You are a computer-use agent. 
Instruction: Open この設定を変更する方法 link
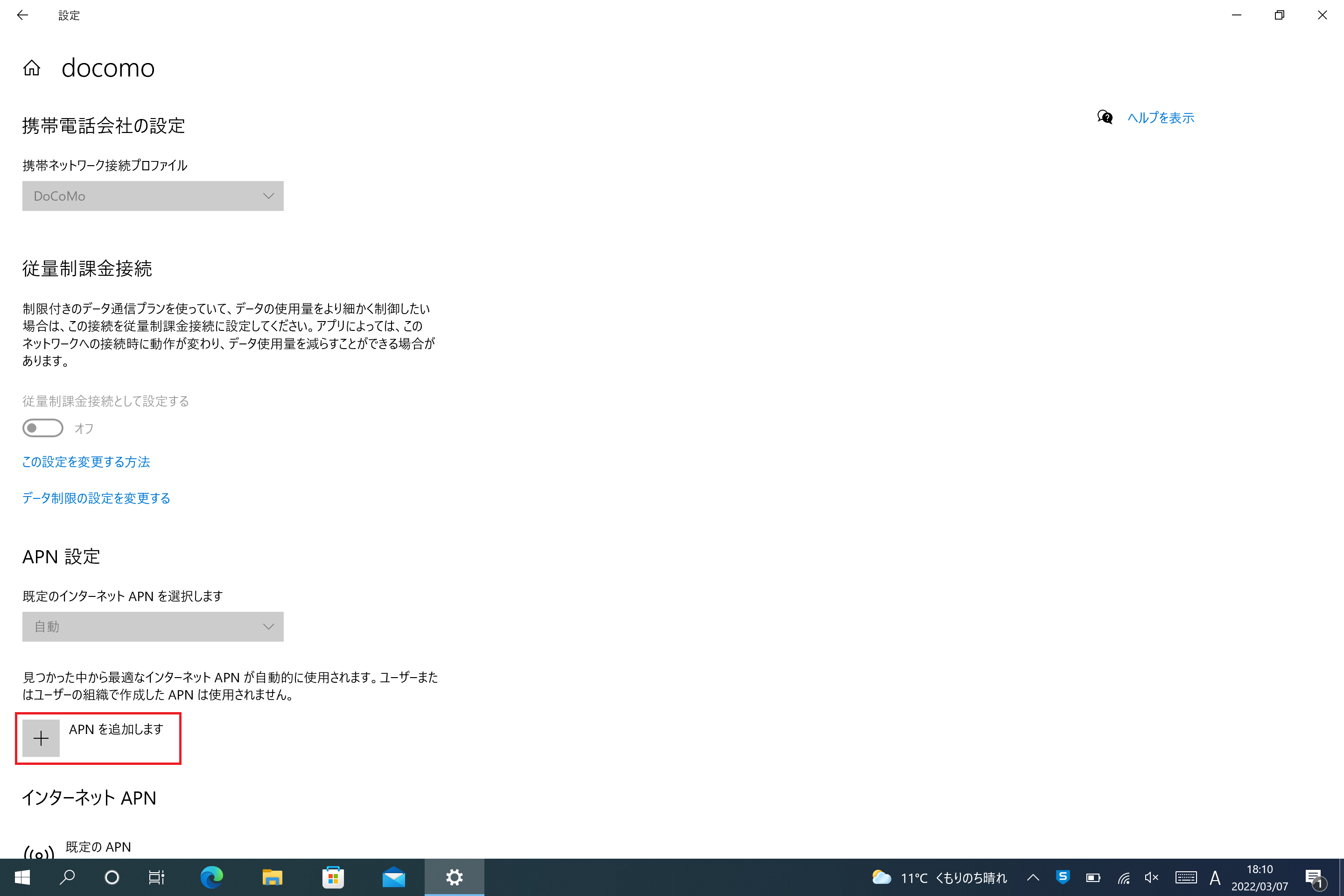pyautogui.click(x=86, y=462)
